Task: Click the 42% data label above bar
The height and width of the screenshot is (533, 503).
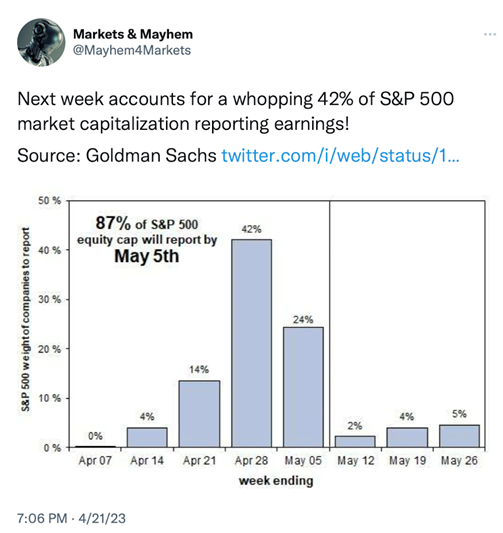Action: pos(252,229)
